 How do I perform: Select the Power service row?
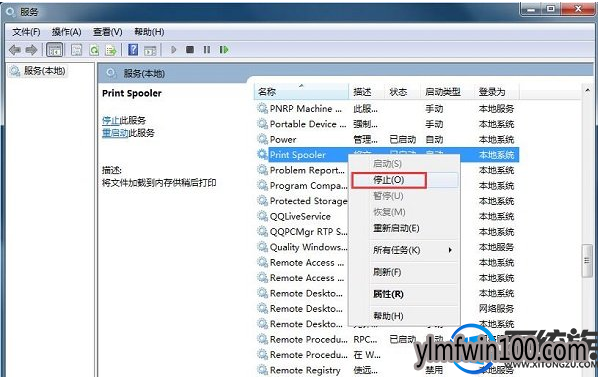coord(386,139)
